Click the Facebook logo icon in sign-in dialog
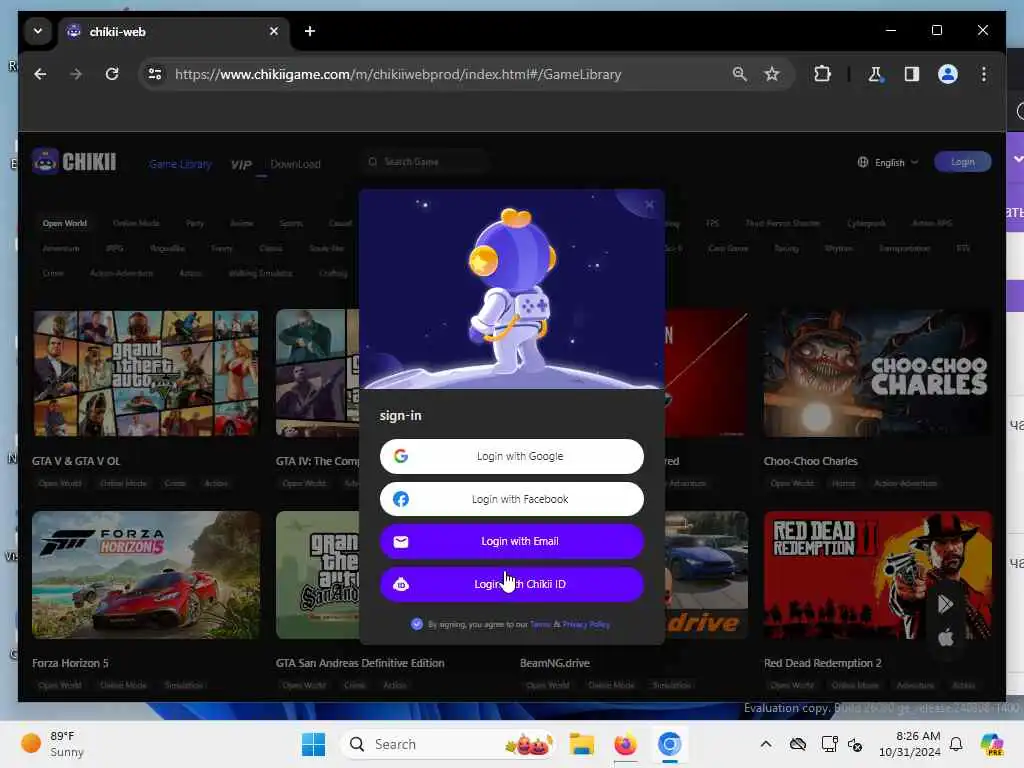Screen dimensions: 1024x768 tap(401, 499)
